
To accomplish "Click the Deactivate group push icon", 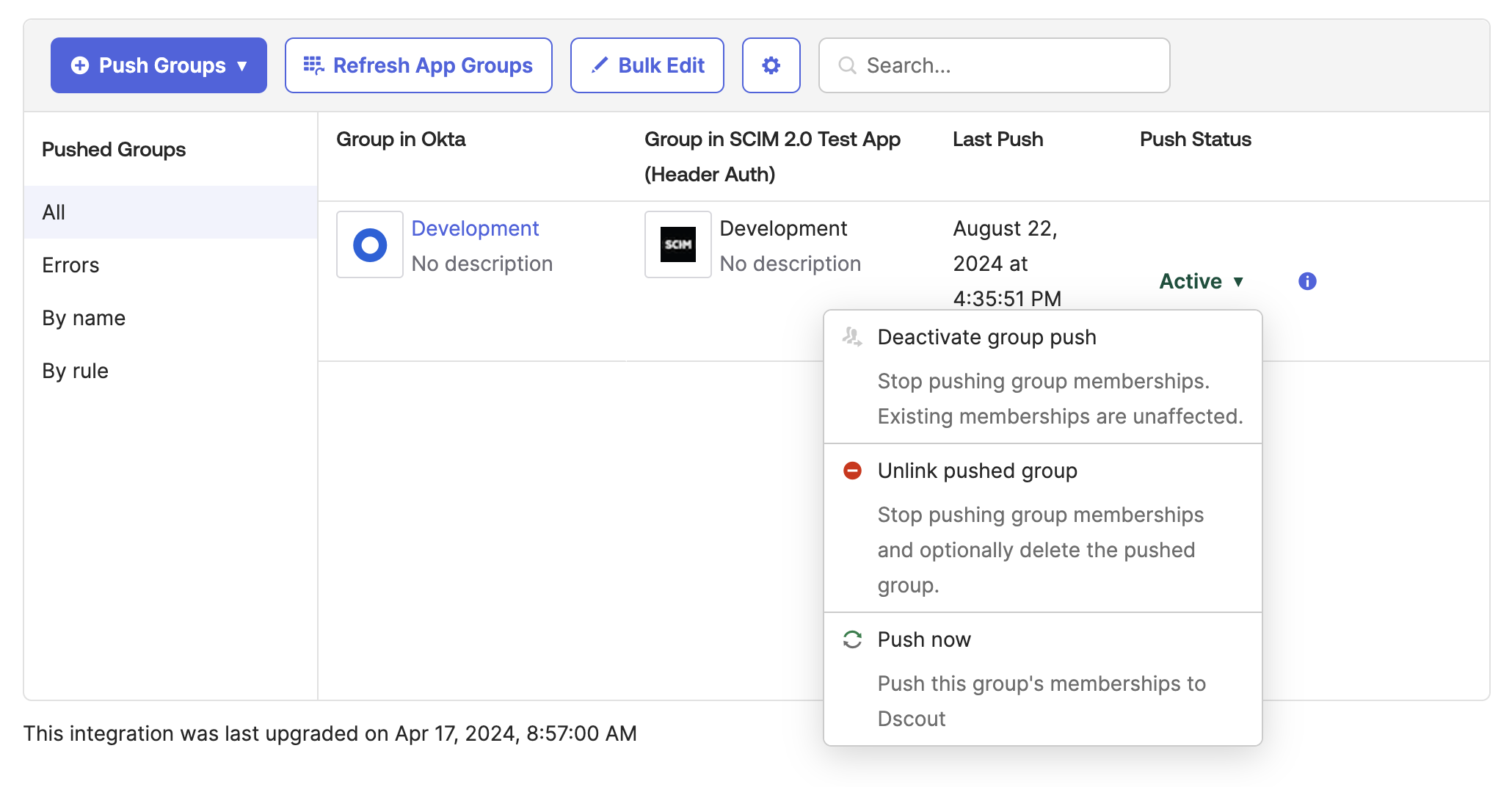I will 852,337.
